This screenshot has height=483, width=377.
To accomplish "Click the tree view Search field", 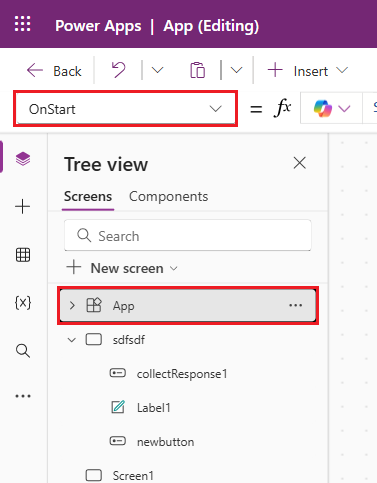I will coord(188,235).
